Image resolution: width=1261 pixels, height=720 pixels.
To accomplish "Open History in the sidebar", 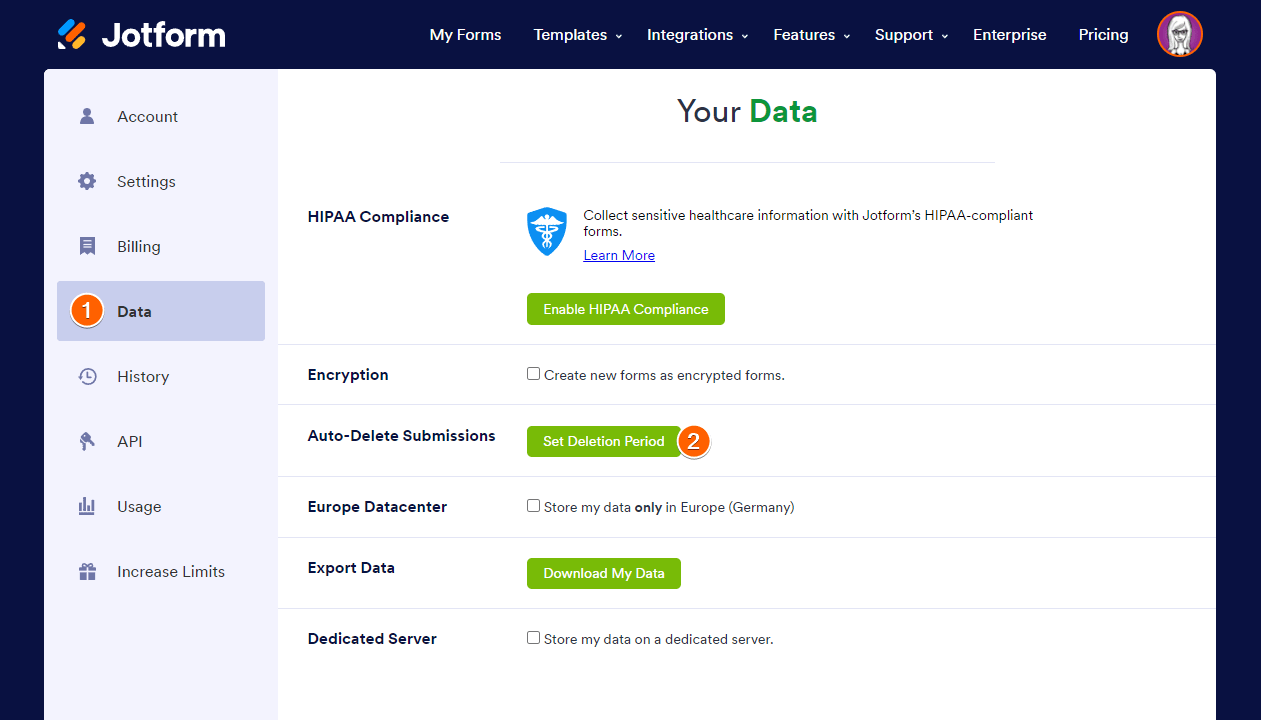I will (161, 376).
